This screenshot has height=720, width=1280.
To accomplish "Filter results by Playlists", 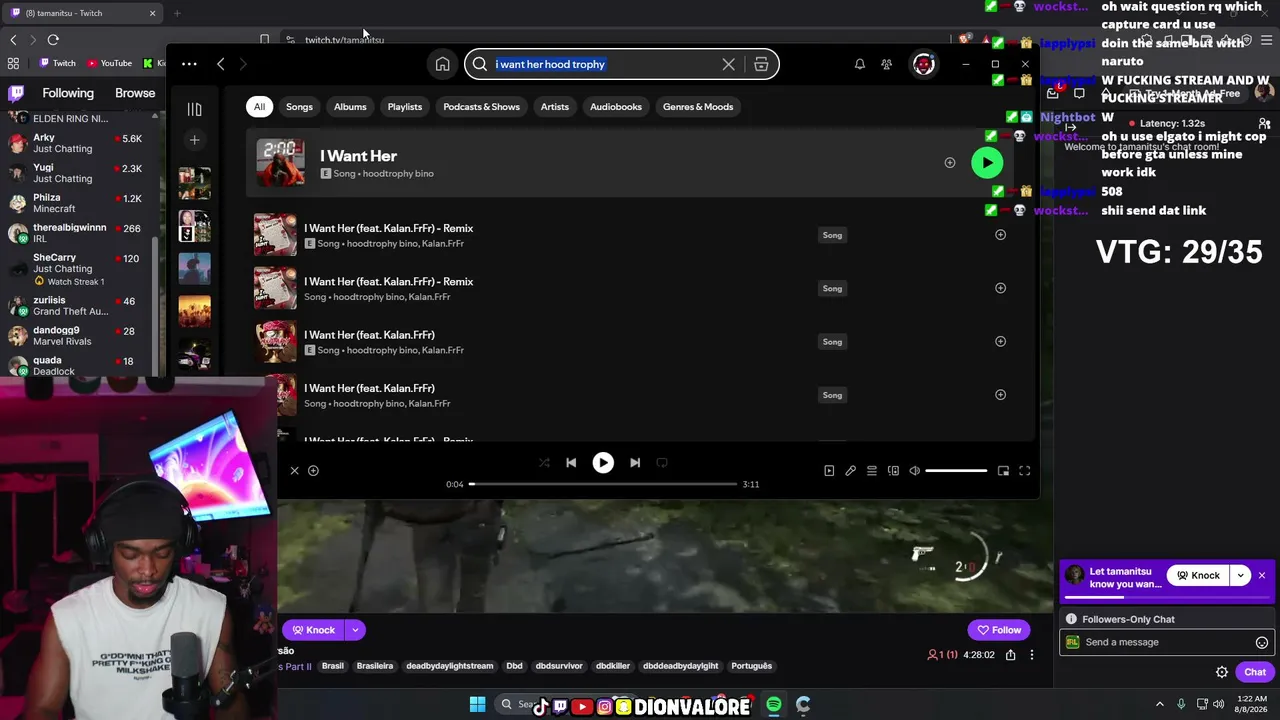I will [x=405, y=107].
